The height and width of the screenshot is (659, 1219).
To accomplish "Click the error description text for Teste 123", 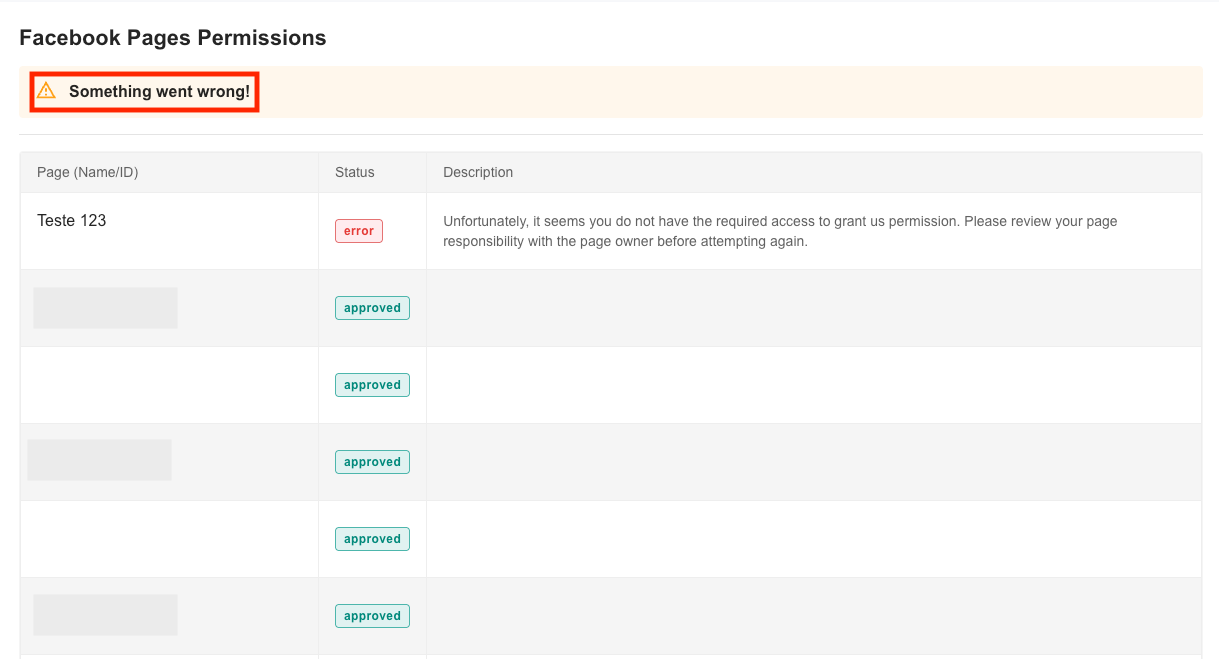I will coord(780,231).
